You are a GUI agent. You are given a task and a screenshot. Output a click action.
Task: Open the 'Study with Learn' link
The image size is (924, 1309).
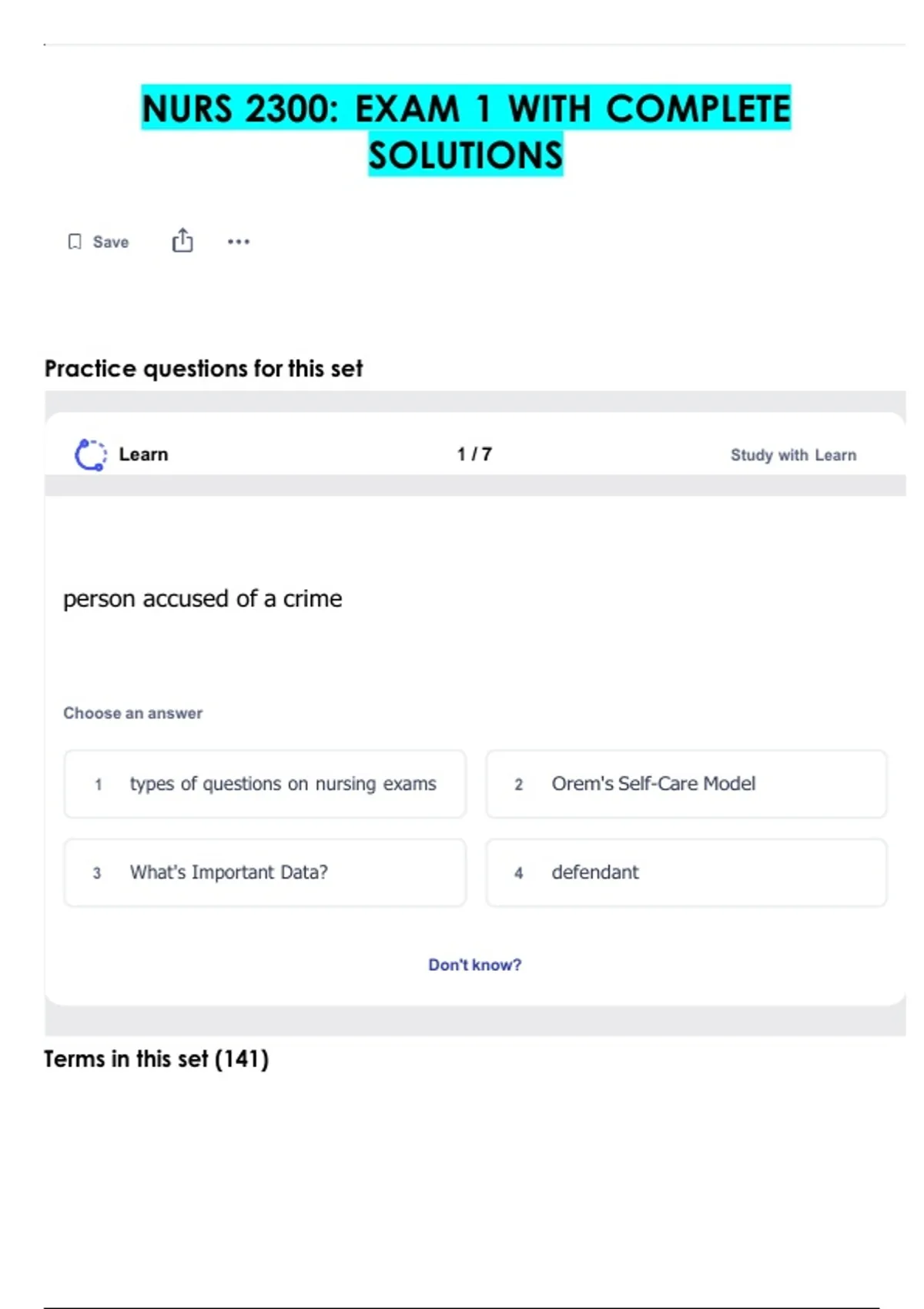(793, 455)
